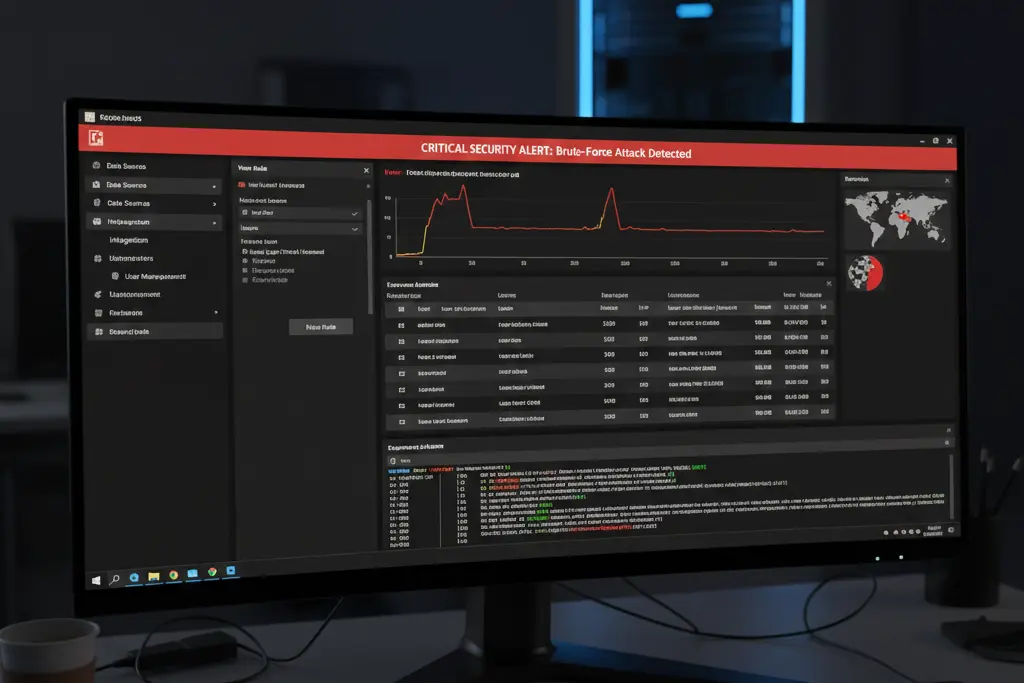Select the Threat Focused rule type radio button
The height and width of the screenshot is (683, 1024).
[x=244, y=251]
